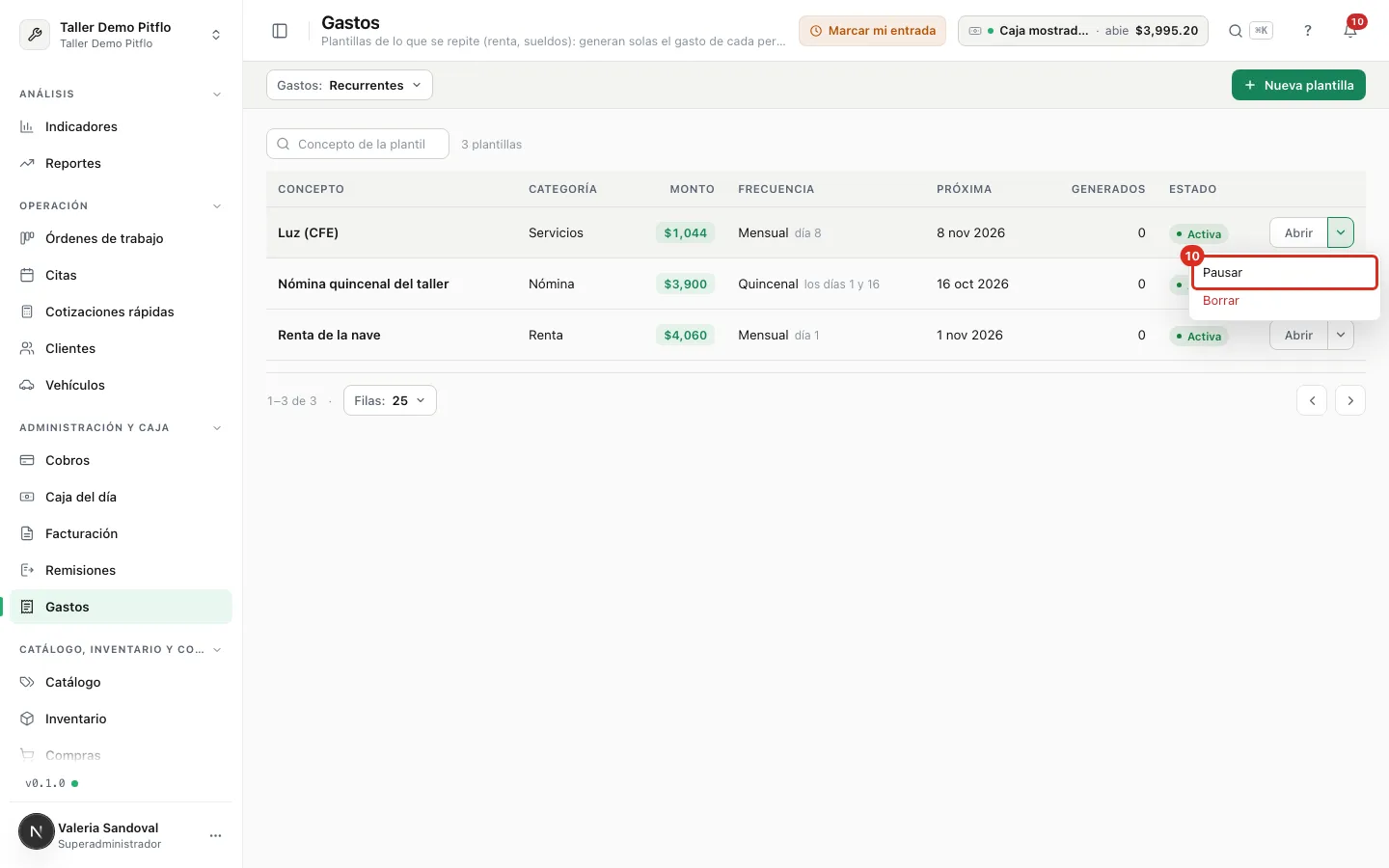Collapse the Operación sidebar section

(217, 206)
